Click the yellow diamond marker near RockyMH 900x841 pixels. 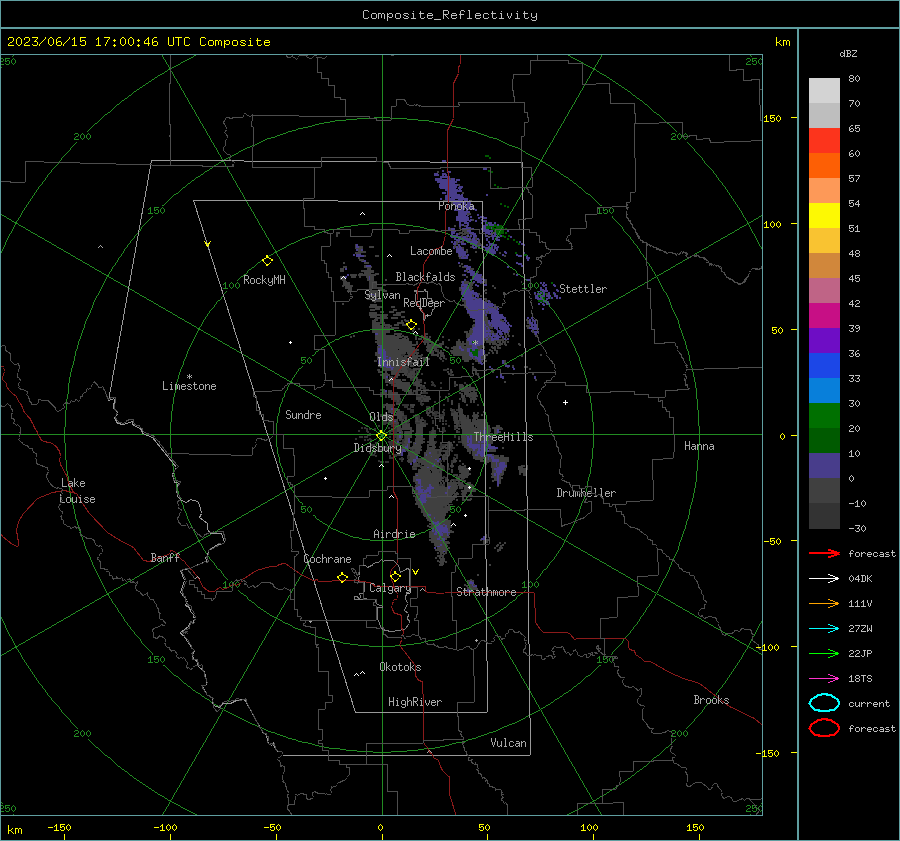pyautogui.click(x=267, y=261)
